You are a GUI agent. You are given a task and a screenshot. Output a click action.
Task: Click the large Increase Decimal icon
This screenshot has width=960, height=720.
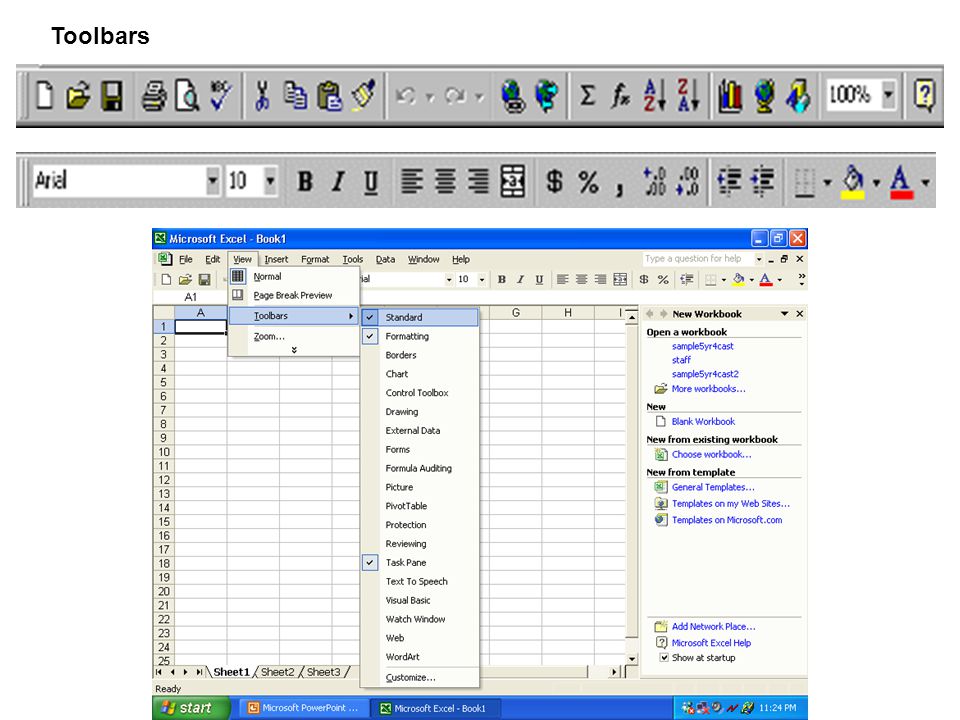654,181
